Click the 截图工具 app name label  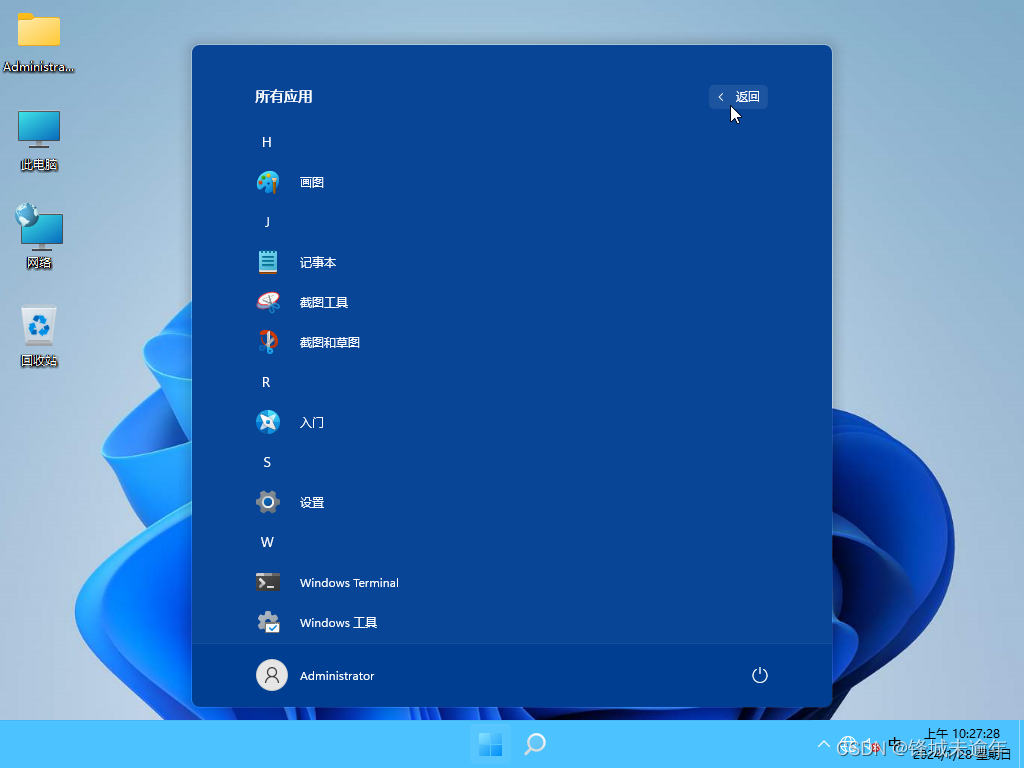point(323,302)
